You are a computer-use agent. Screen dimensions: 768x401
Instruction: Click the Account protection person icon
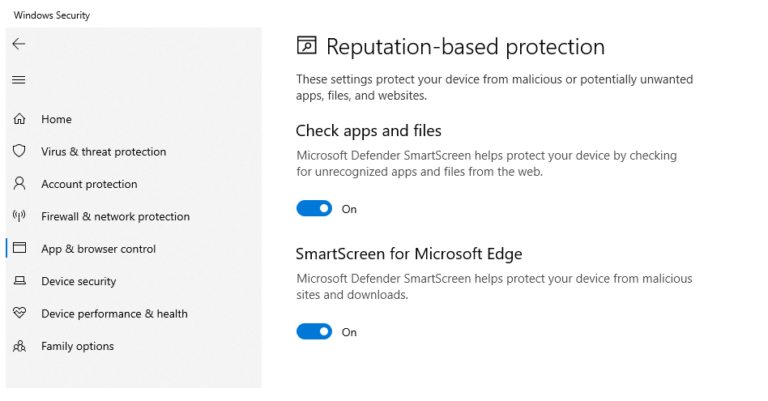[x=19, y=184]
